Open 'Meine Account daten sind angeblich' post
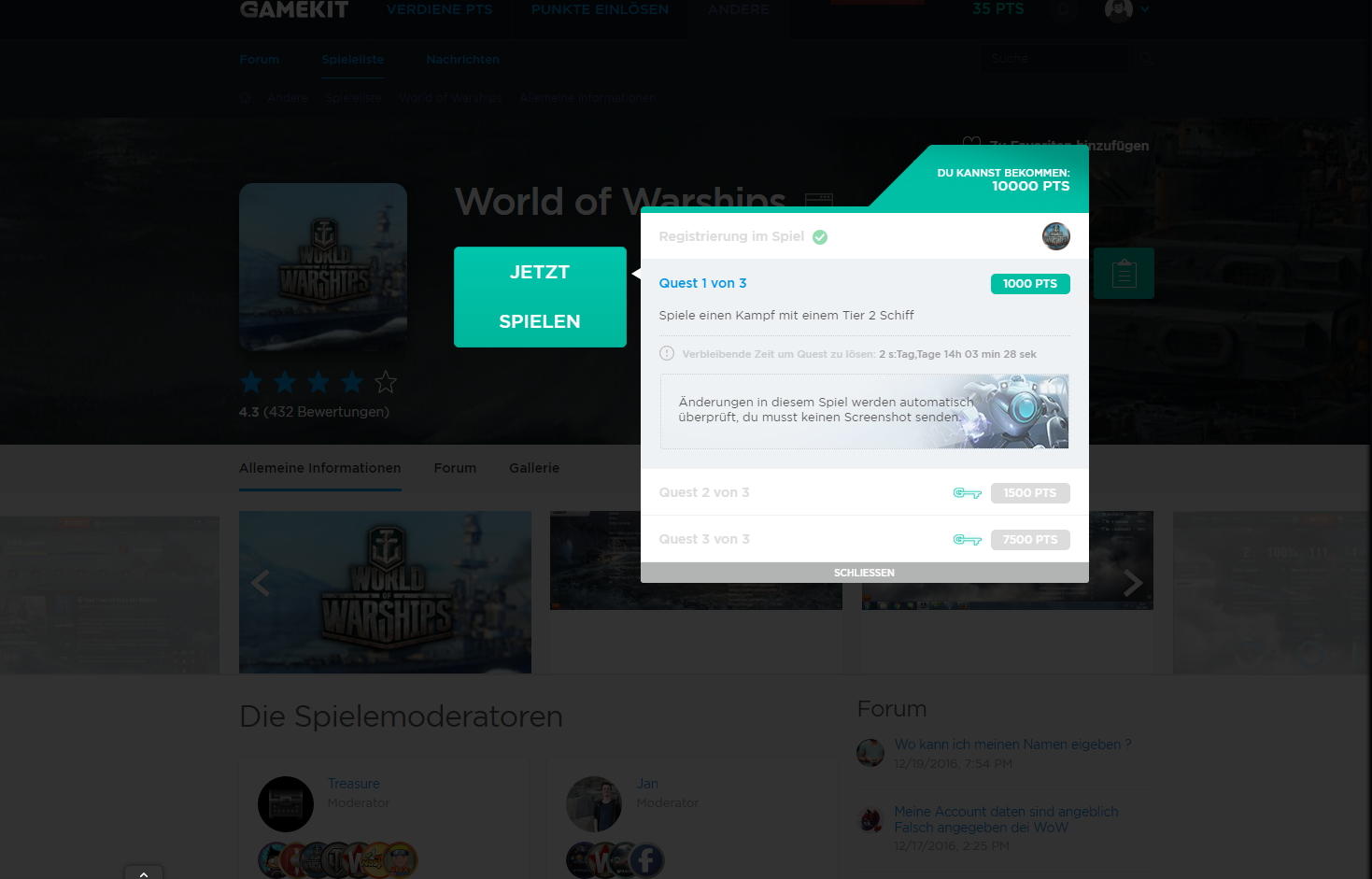The image size is (1372, 879). click(x=1007, y=819)
